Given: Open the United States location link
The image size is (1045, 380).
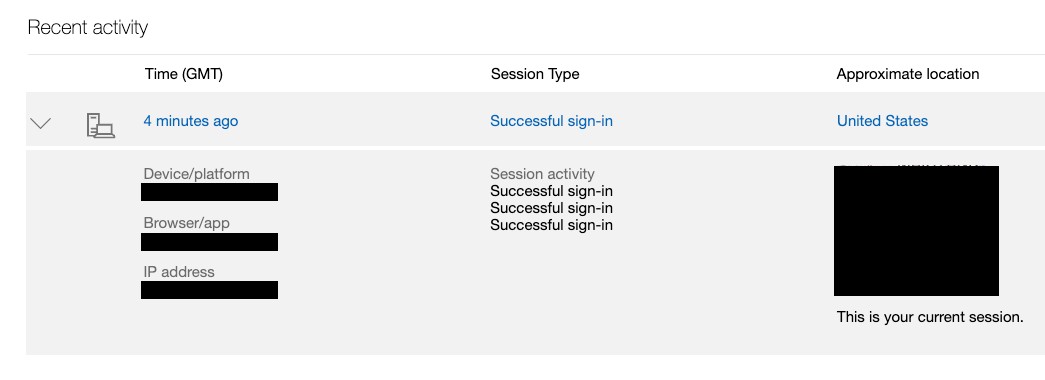Looking at the screenshot, I should [x=882, y=121].
